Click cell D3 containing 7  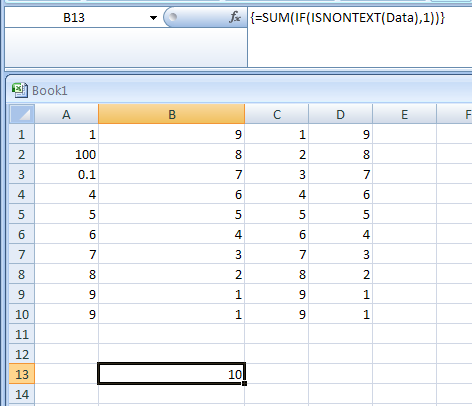[x=341, y=174]
